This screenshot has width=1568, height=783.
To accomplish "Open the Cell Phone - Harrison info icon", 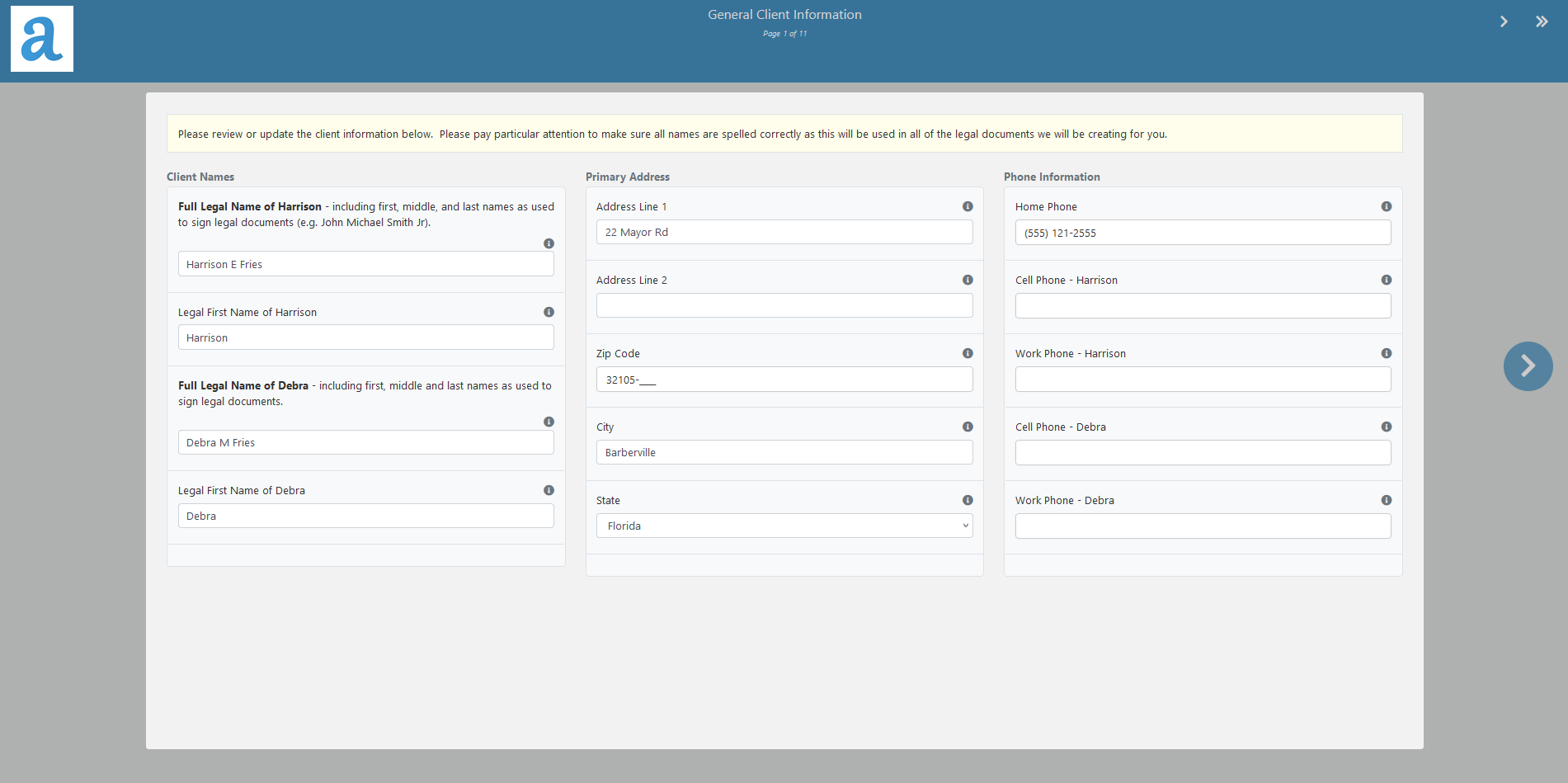I will 1387,280.
